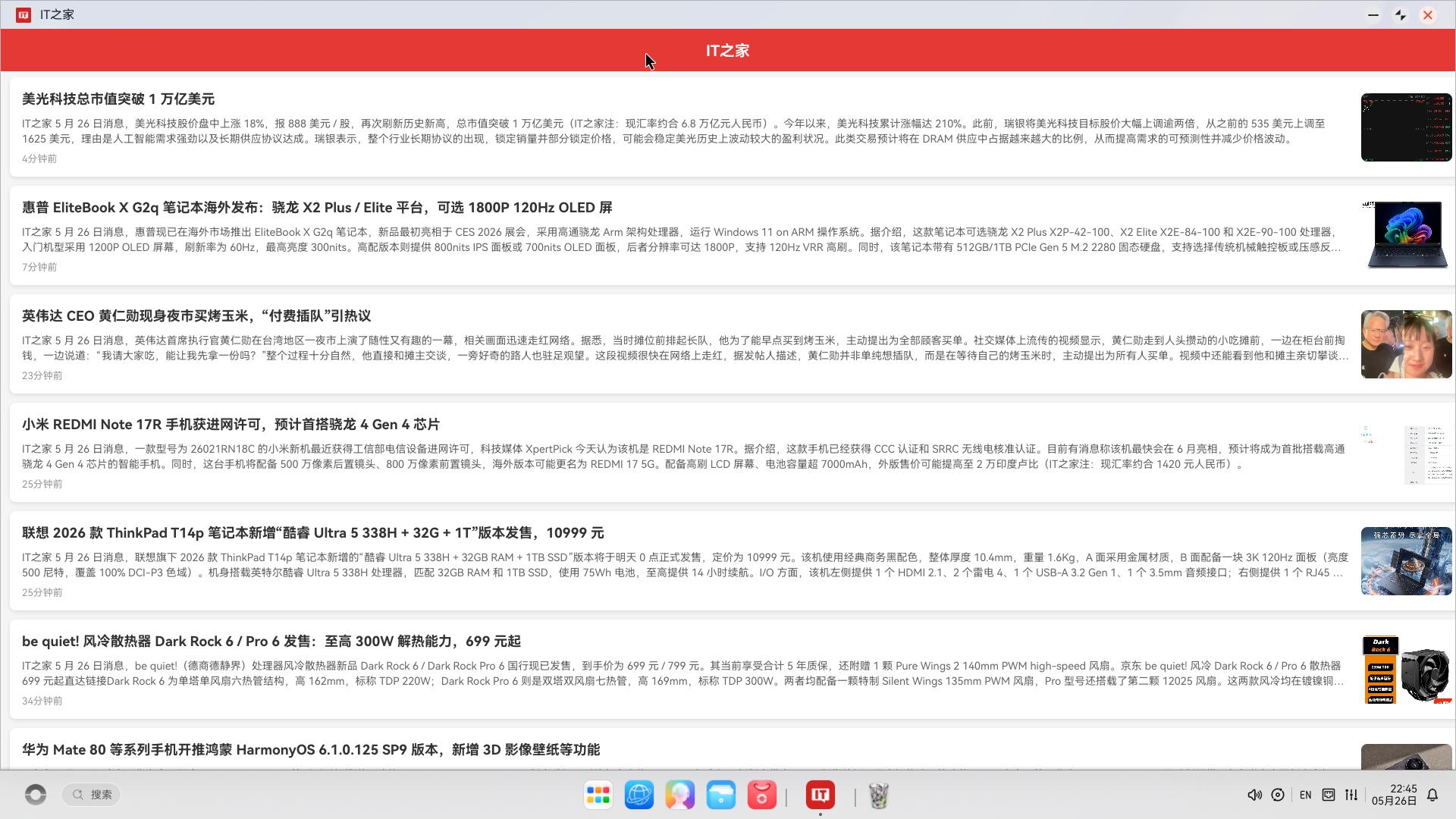1456x819 pixels.
Task: Open the on-screen keyboard tray icon
Action: (x=1329, y=795)
